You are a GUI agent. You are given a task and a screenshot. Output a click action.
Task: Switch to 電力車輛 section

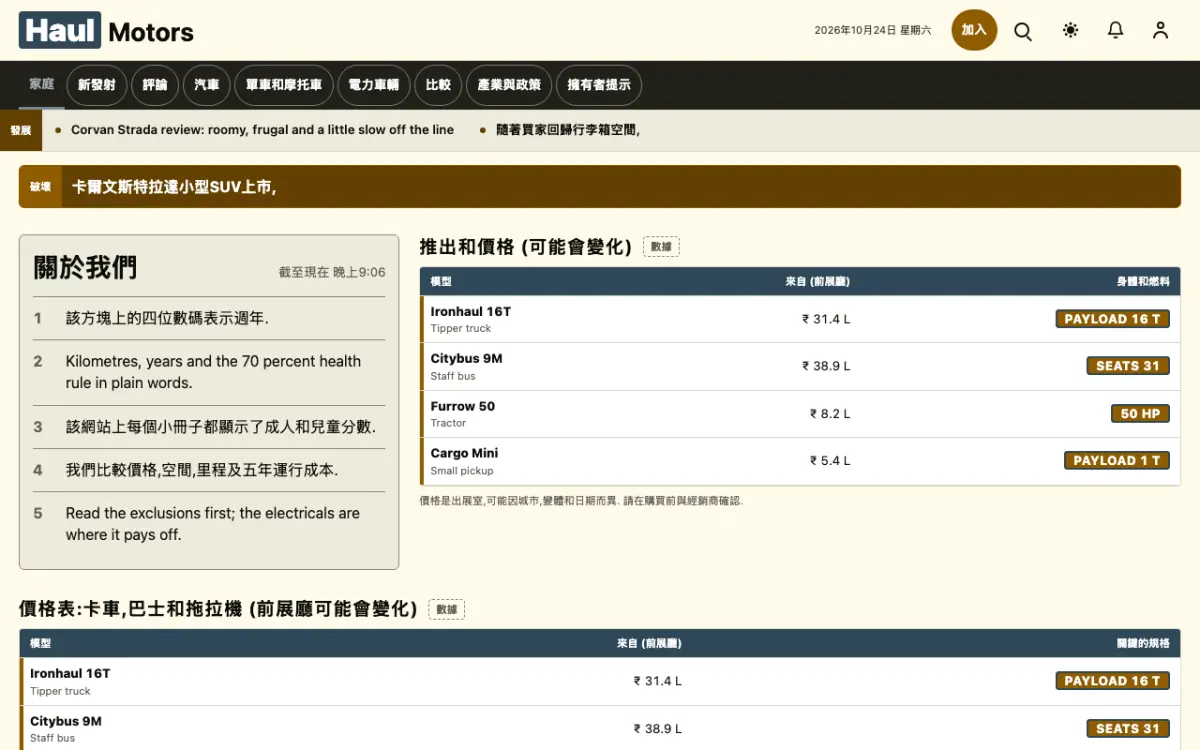(373, 85)
